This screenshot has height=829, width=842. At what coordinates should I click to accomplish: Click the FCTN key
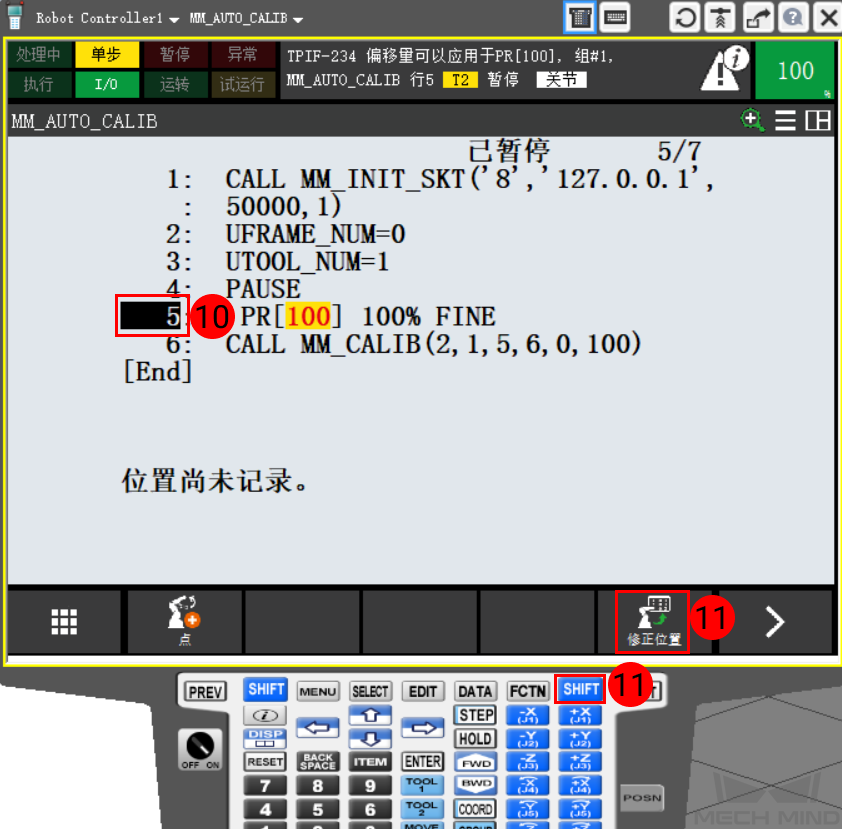[x=528, y=692]
